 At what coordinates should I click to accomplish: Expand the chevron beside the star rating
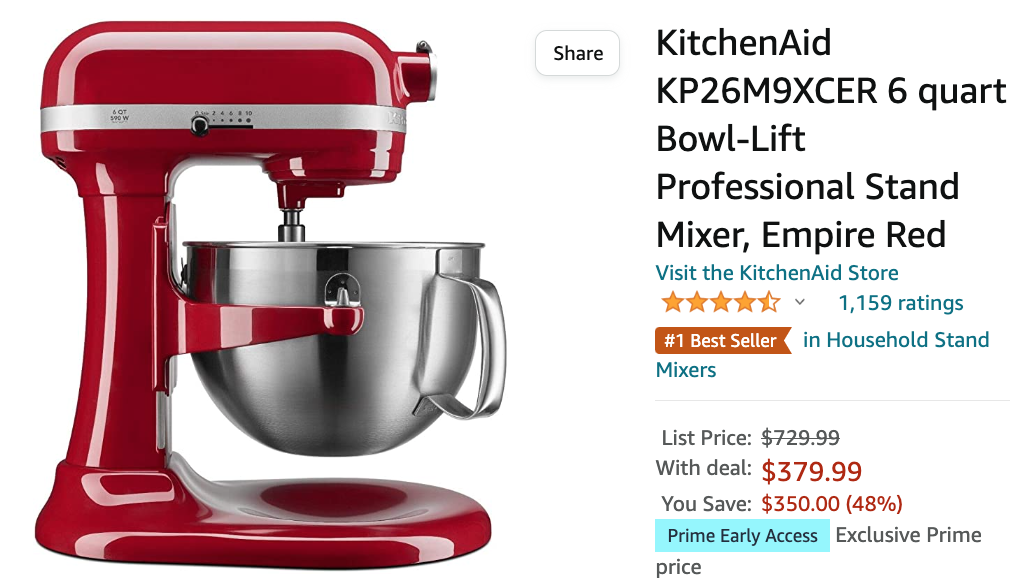coord(800,302)
